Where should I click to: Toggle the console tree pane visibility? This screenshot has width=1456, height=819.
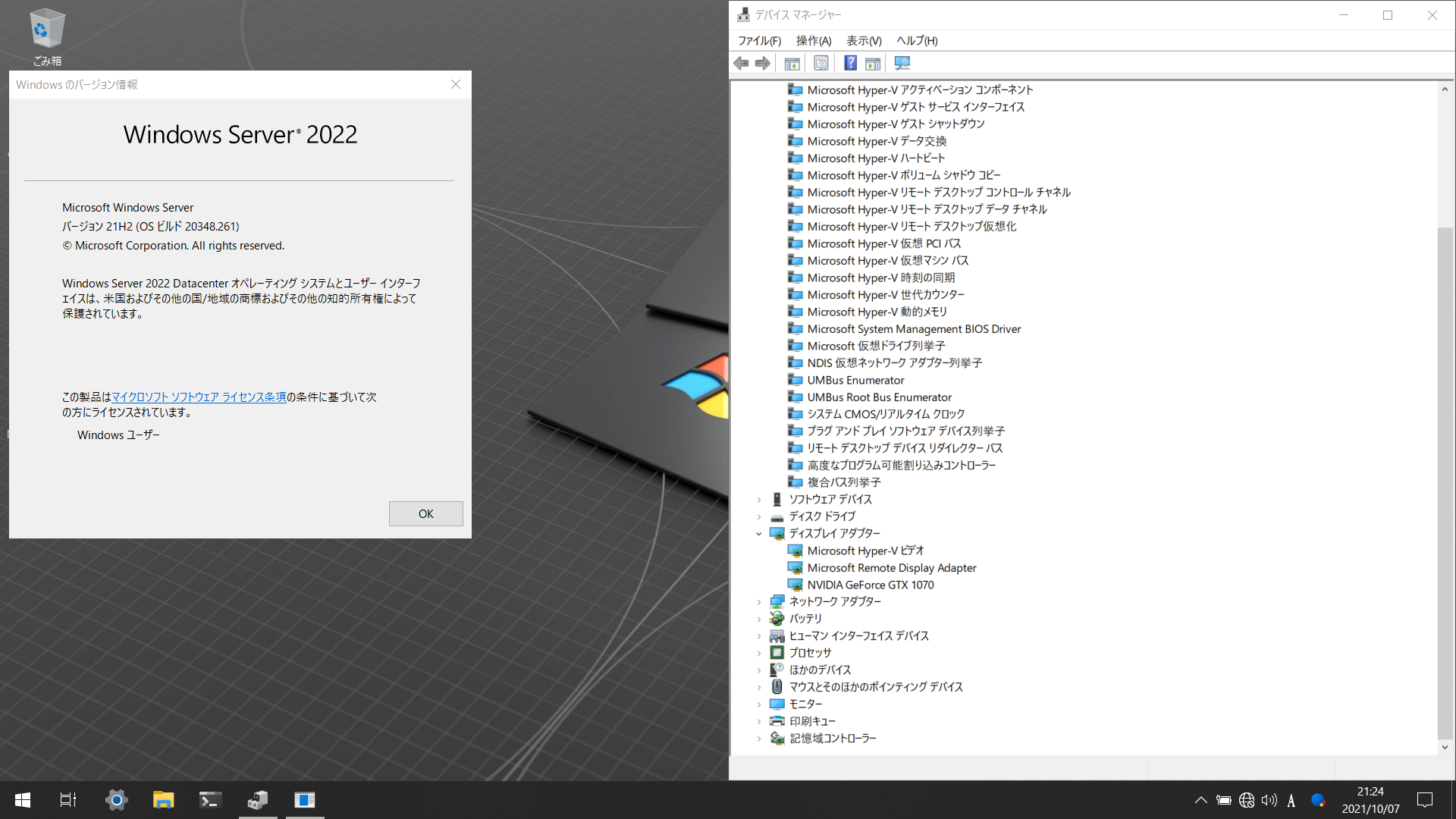[792, 63]
